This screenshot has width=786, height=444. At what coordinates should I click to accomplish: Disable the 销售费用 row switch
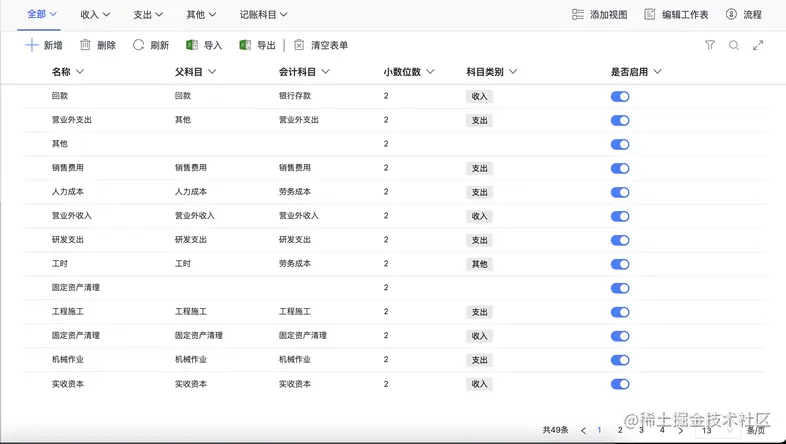[620, 168]
